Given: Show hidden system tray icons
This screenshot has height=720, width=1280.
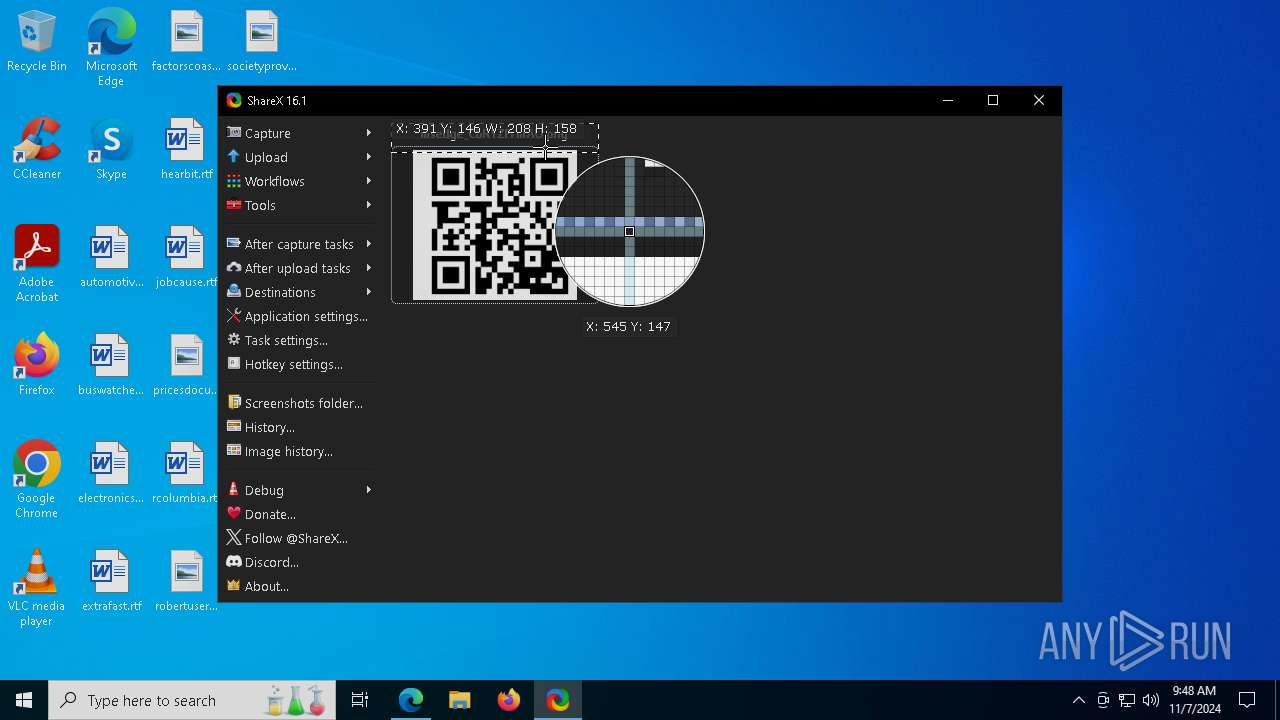Looking at the screenshot, I should (x=1078, y=700).
